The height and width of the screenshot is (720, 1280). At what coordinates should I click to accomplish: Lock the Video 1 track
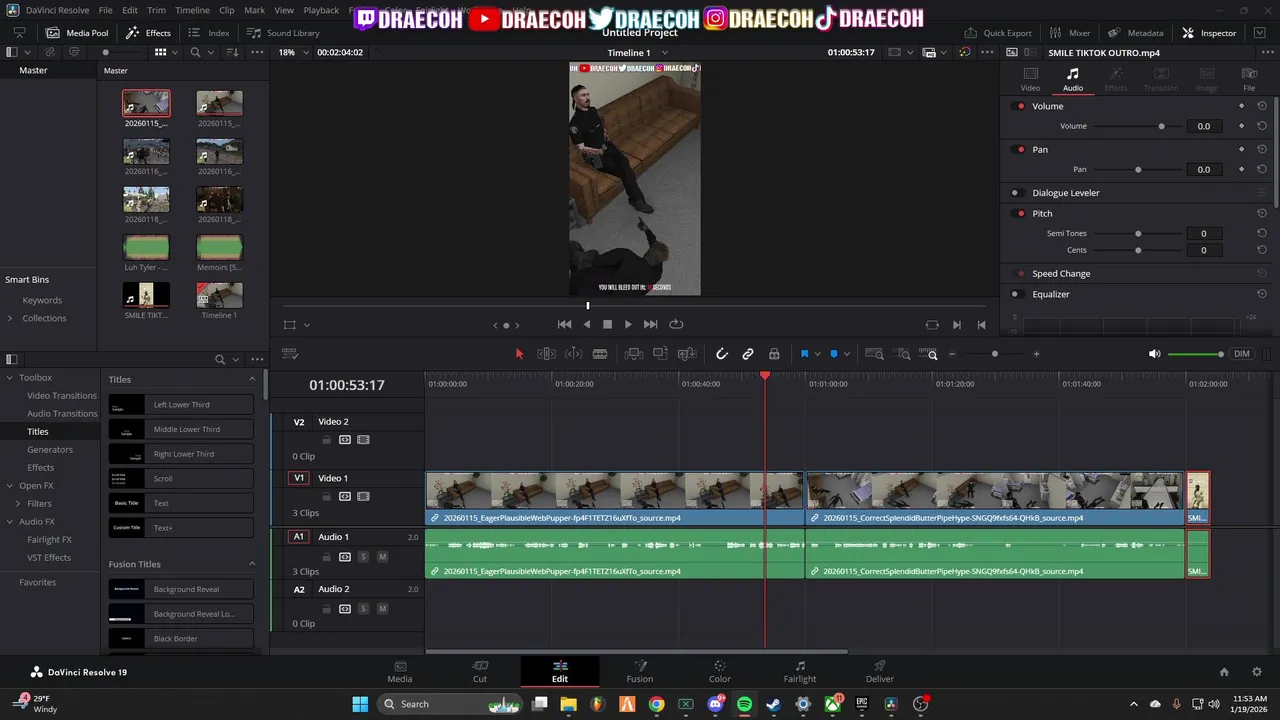pos(326,496)
